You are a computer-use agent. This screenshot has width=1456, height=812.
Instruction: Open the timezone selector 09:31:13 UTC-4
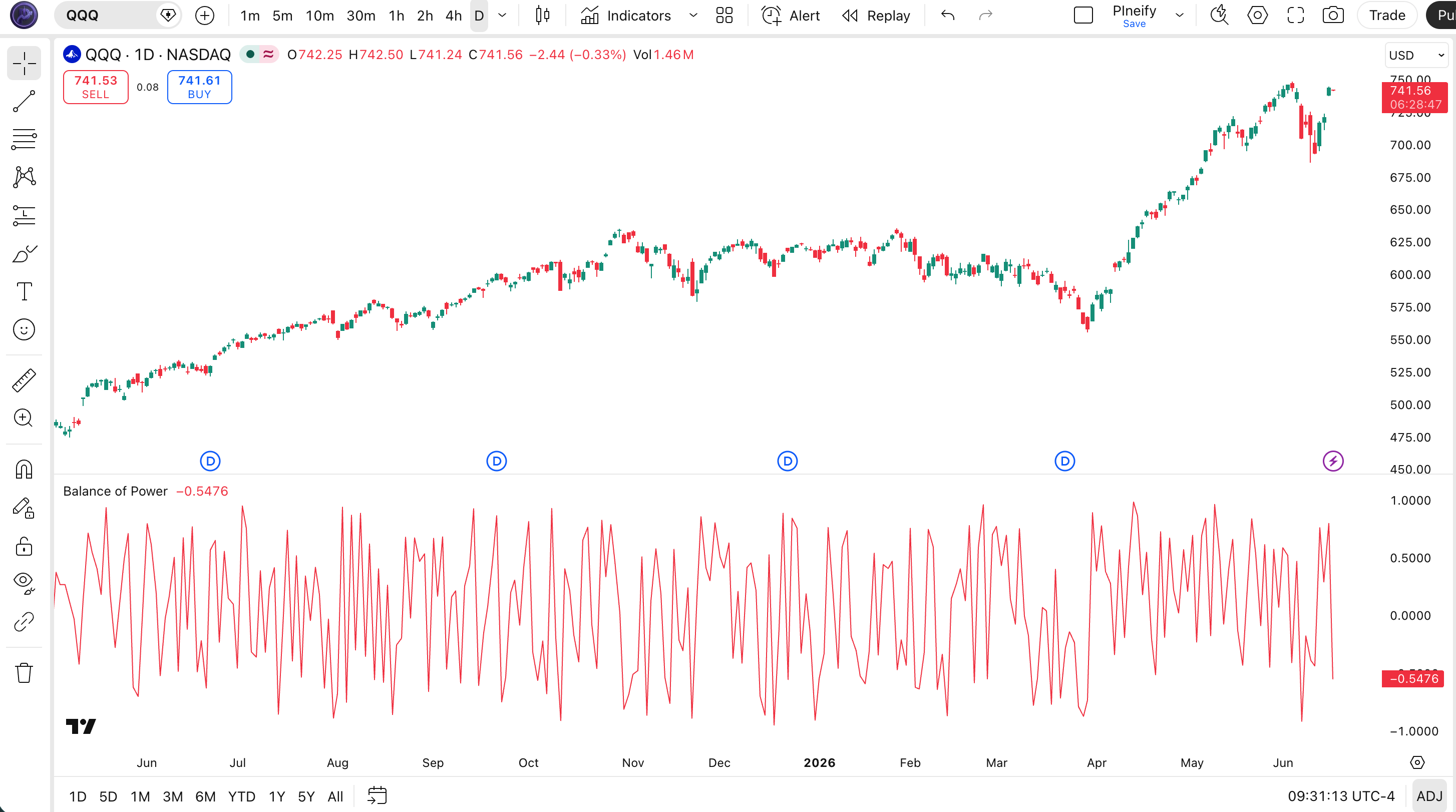coord(1341,795)
